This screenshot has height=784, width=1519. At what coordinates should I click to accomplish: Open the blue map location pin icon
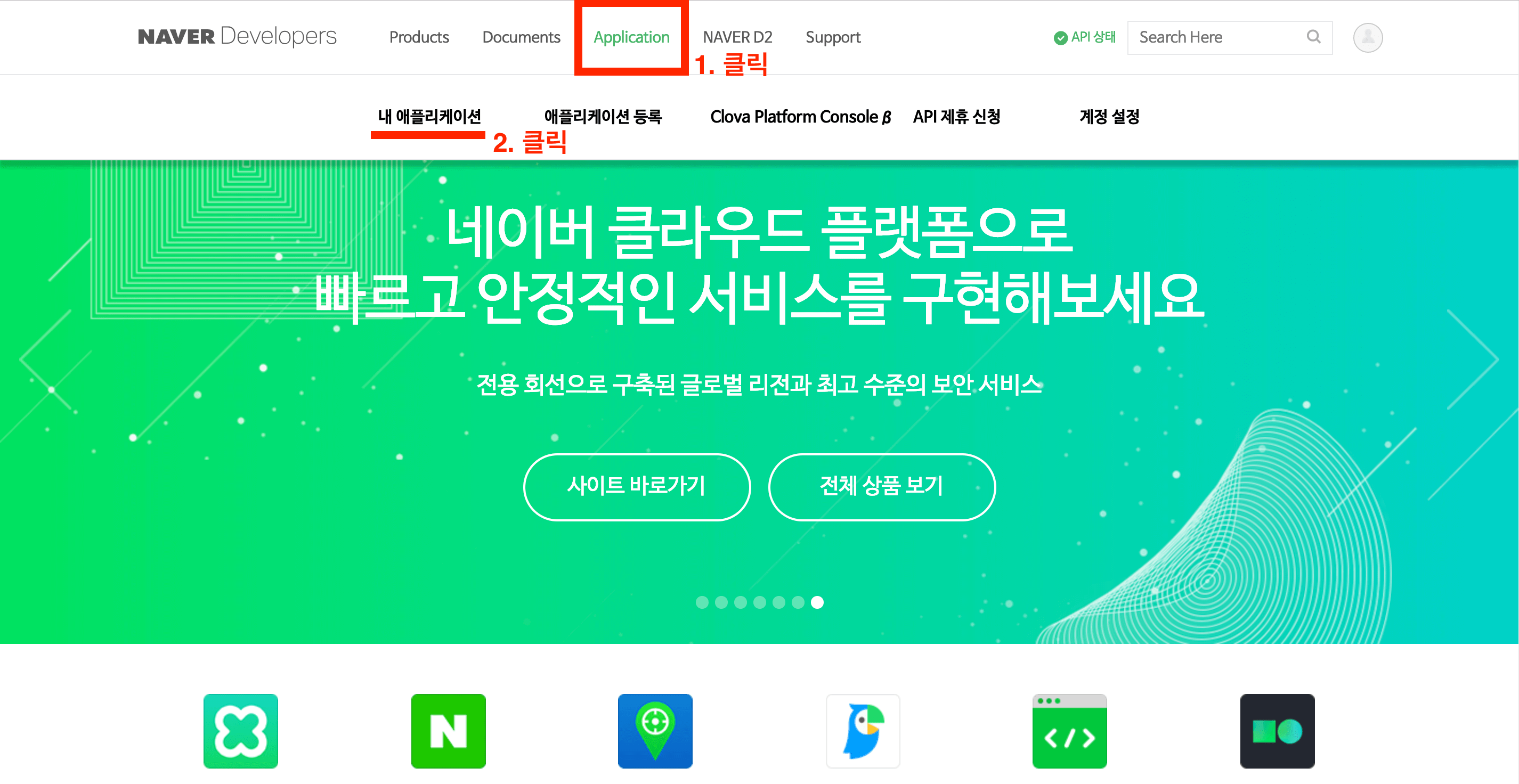[655, 731]
